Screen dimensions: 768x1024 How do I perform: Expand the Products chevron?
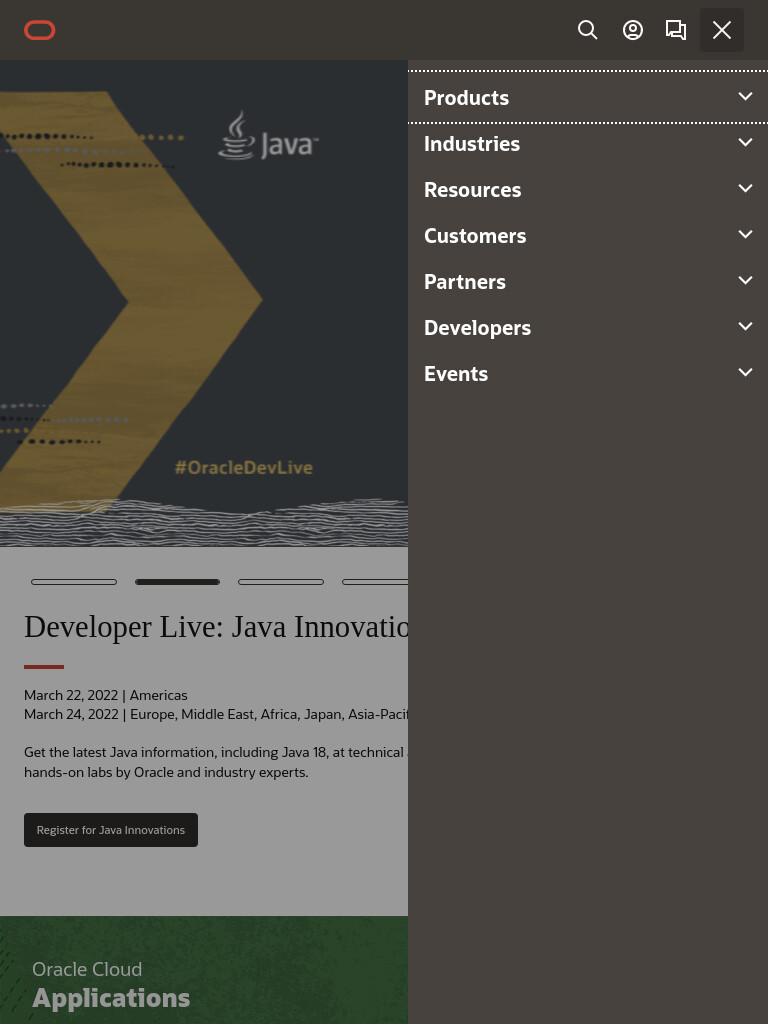[745, 96]
